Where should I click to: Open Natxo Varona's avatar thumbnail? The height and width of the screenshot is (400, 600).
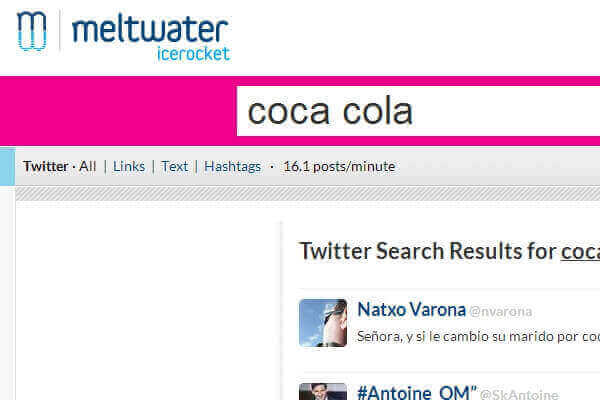coord(323,323)
